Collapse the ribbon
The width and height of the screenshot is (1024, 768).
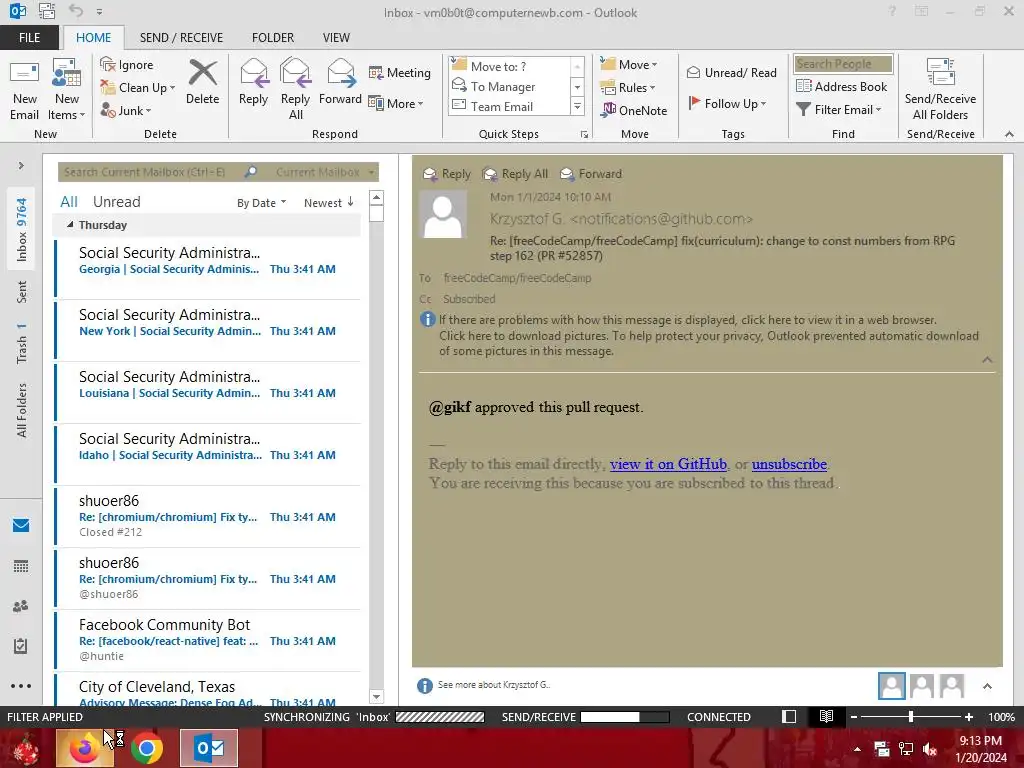pyautogui.click(x=1009, y=134)
